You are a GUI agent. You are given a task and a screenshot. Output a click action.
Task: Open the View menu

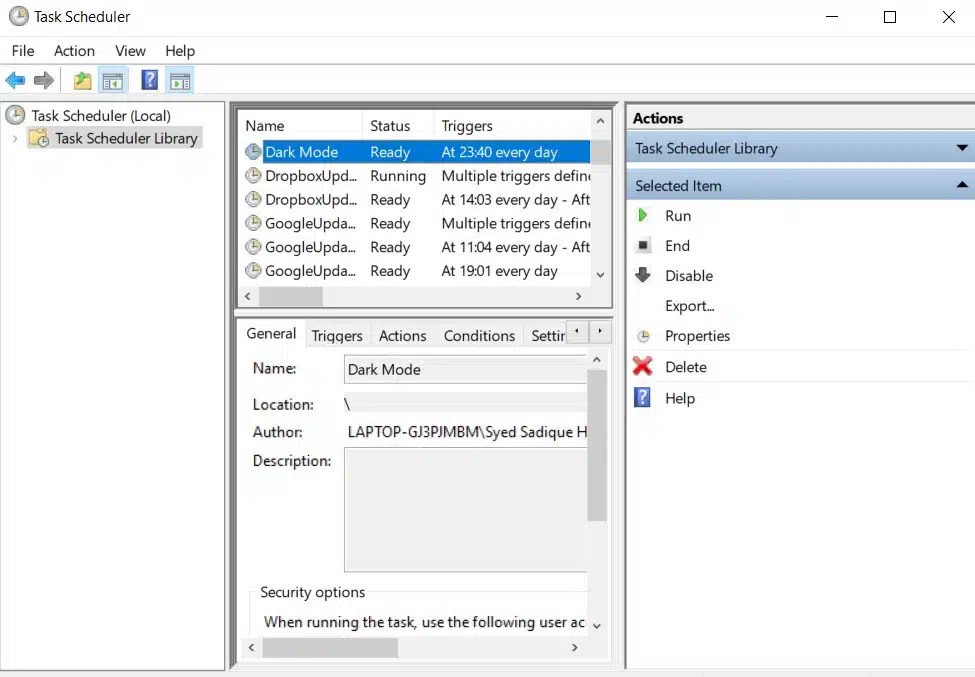coord(130,50)
